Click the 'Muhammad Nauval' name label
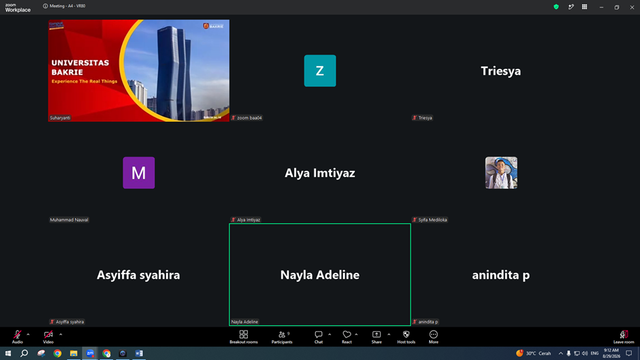This screenshot has height=360, width=640. pyautogui.click(x=69, y=220)
